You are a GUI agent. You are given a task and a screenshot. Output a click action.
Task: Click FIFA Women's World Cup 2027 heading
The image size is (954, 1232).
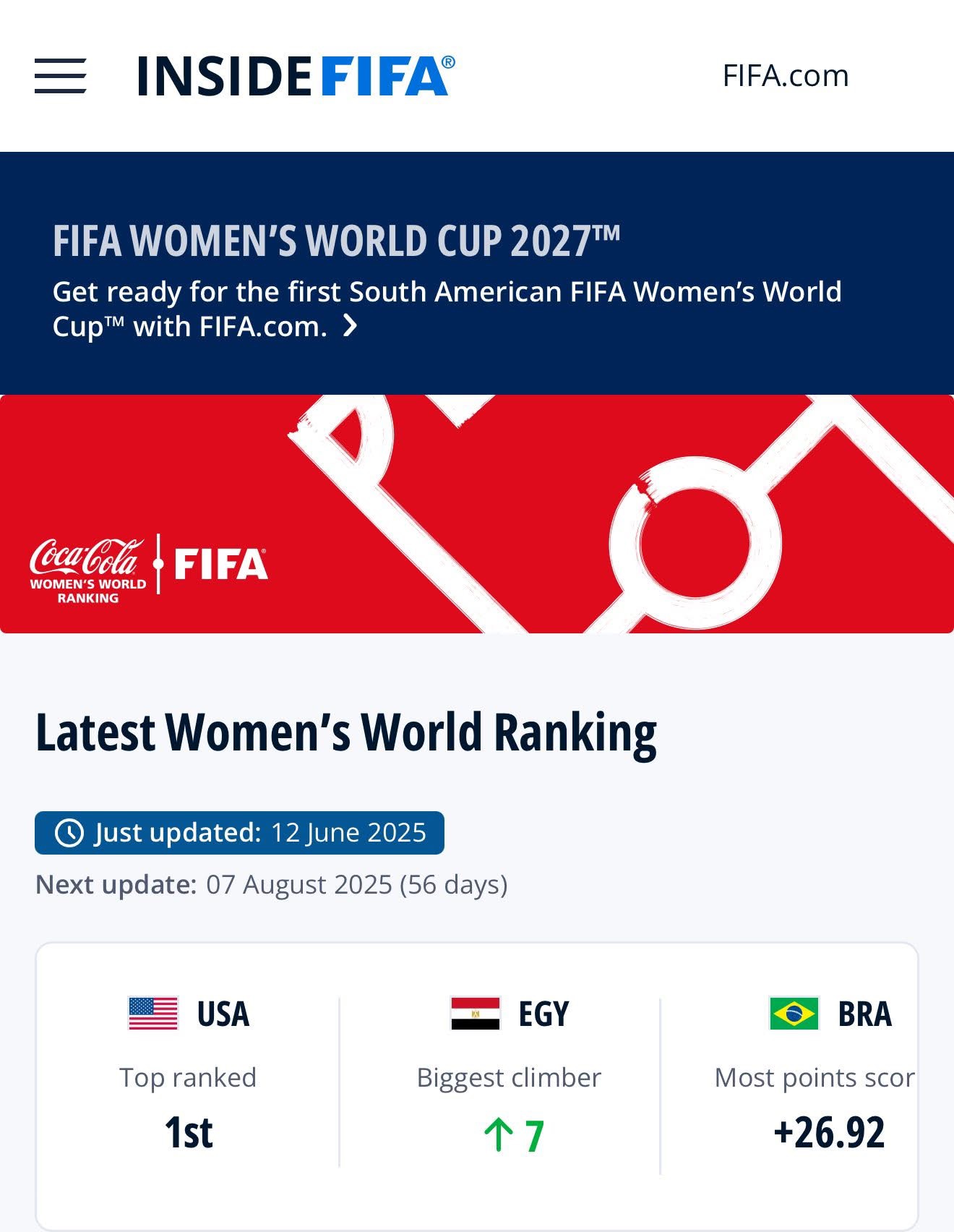[336, 241]
